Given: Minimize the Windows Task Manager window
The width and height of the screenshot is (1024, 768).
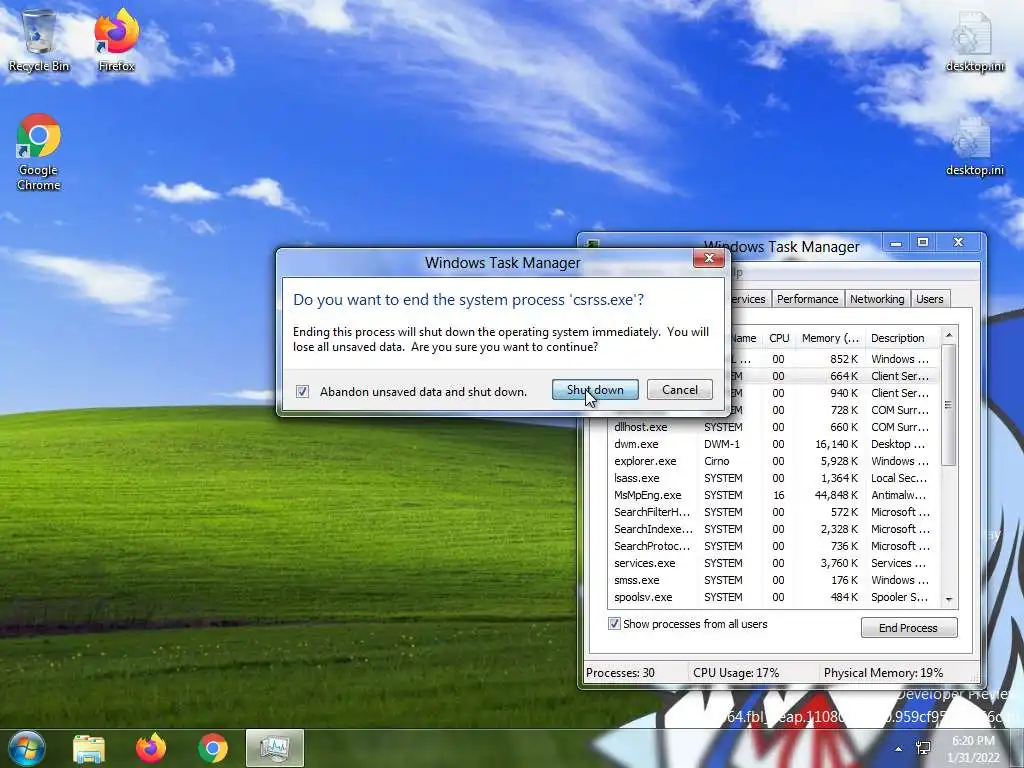Looking at the screenshot, I should pos(896,242).
